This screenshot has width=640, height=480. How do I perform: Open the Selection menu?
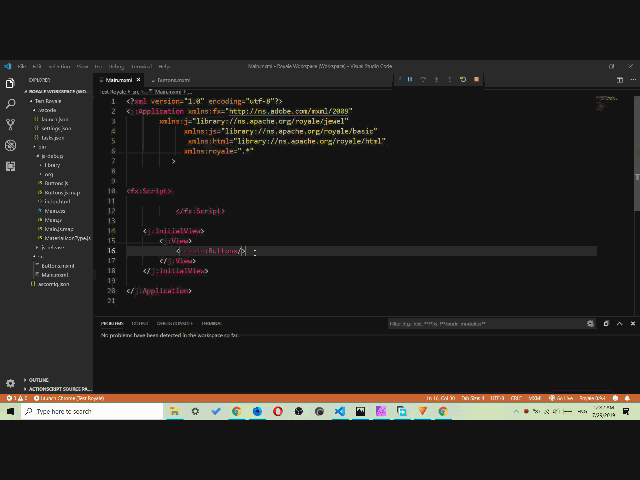pyautogui.click(x=59, y=66)
